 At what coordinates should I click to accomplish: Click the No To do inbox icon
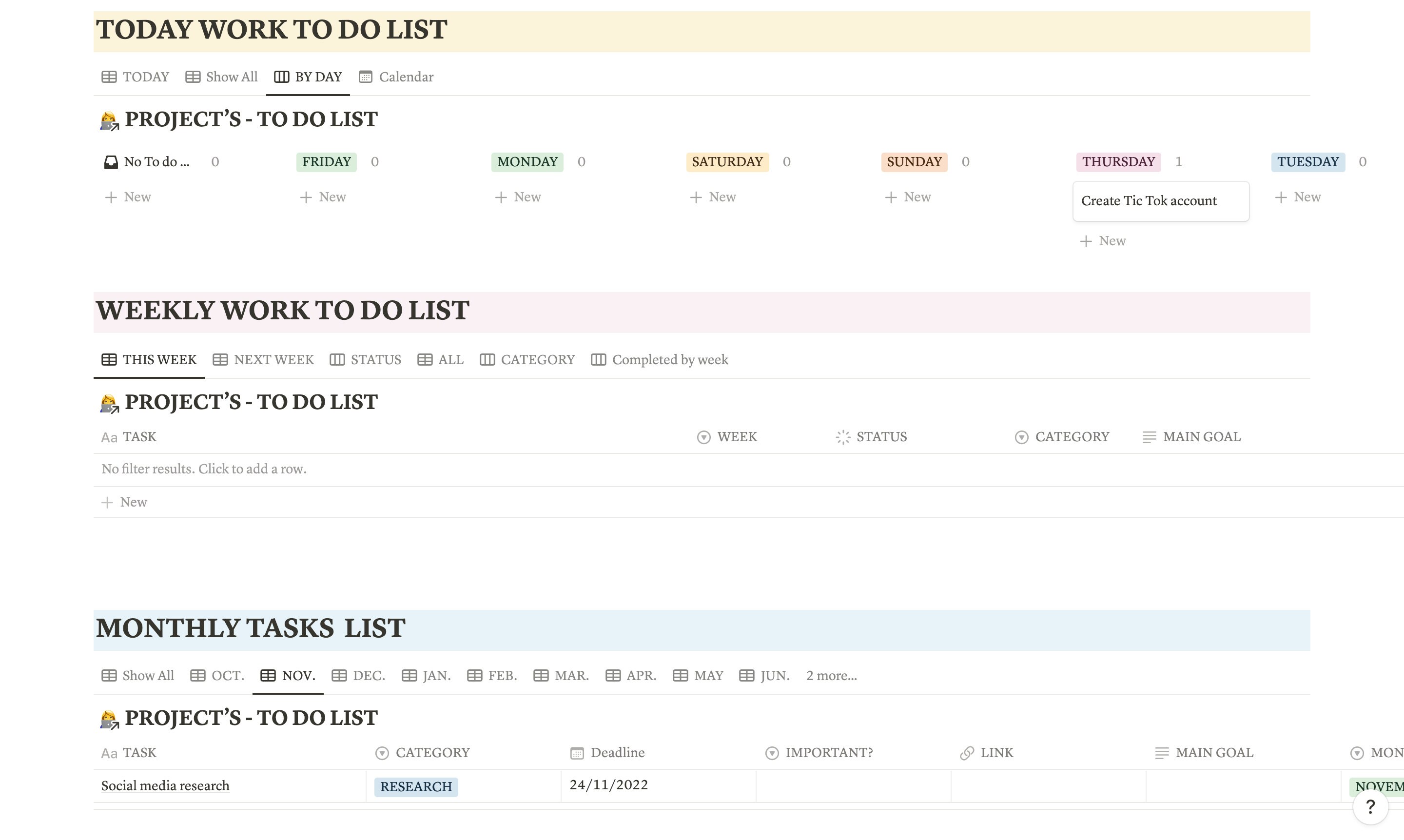[111, 162]
